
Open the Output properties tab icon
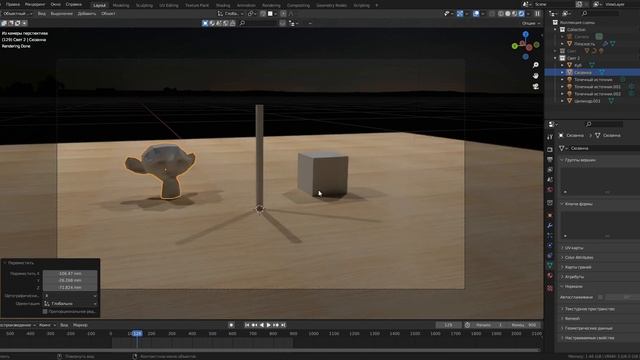point(550,160)
